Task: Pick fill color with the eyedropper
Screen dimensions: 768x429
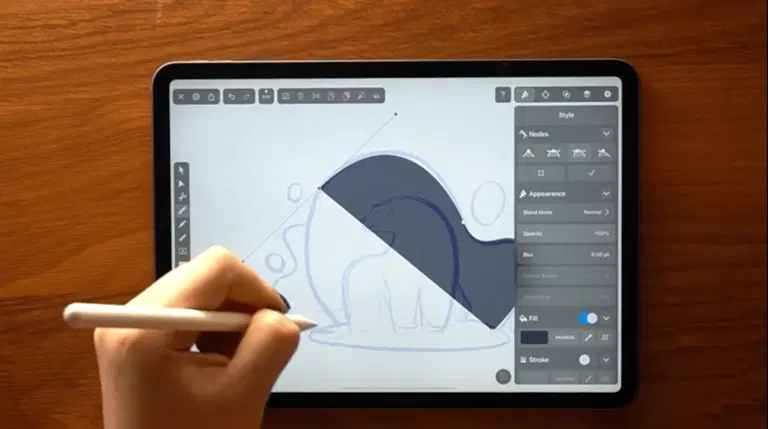Action: point(588,337)
